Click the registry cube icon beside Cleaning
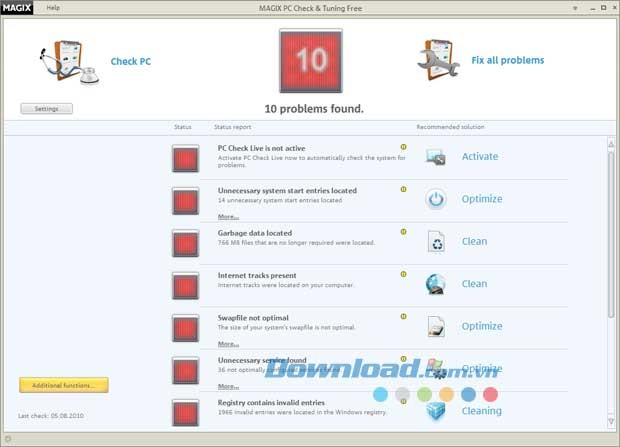This screenshot has width=620, height=447. [x=436, y=411]
